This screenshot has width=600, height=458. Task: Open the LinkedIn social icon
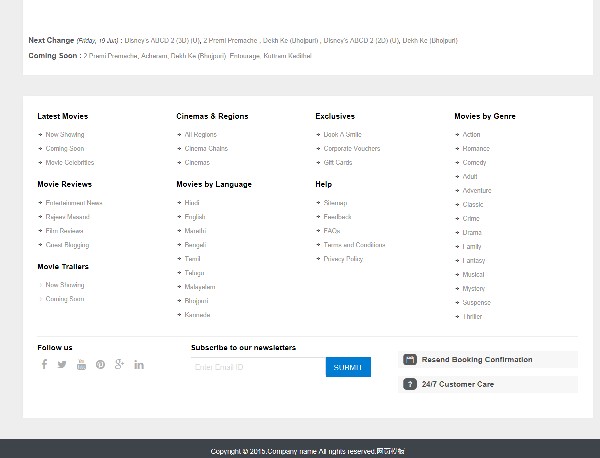139,365
